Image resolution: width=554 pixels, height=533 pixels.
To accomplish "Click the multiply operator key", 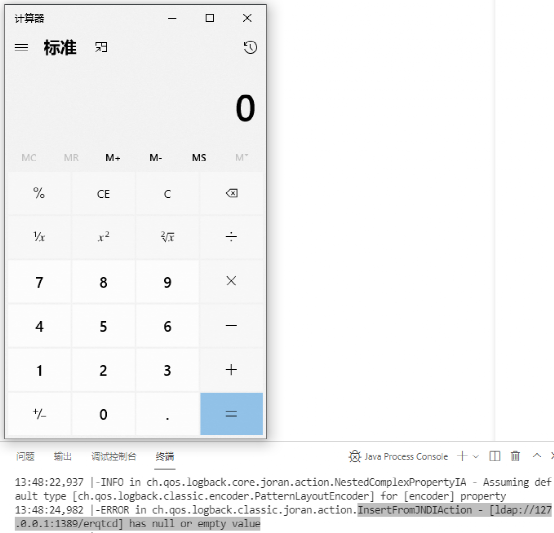I will pyautogui.click(x=231, y=282).
